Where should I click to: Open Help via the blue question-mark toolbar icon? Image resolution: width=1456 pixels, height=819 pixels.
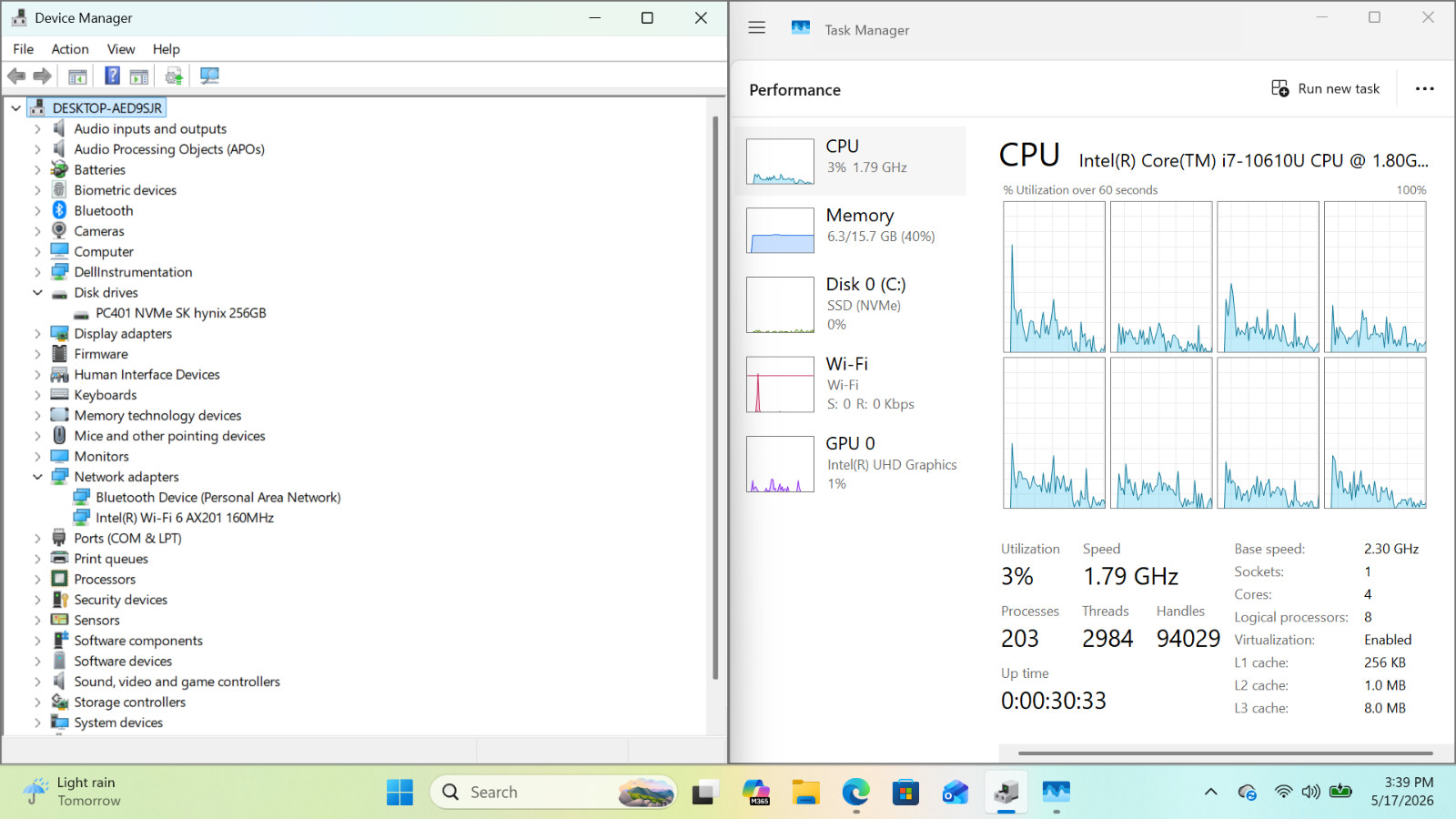click(x=113, y=76)
